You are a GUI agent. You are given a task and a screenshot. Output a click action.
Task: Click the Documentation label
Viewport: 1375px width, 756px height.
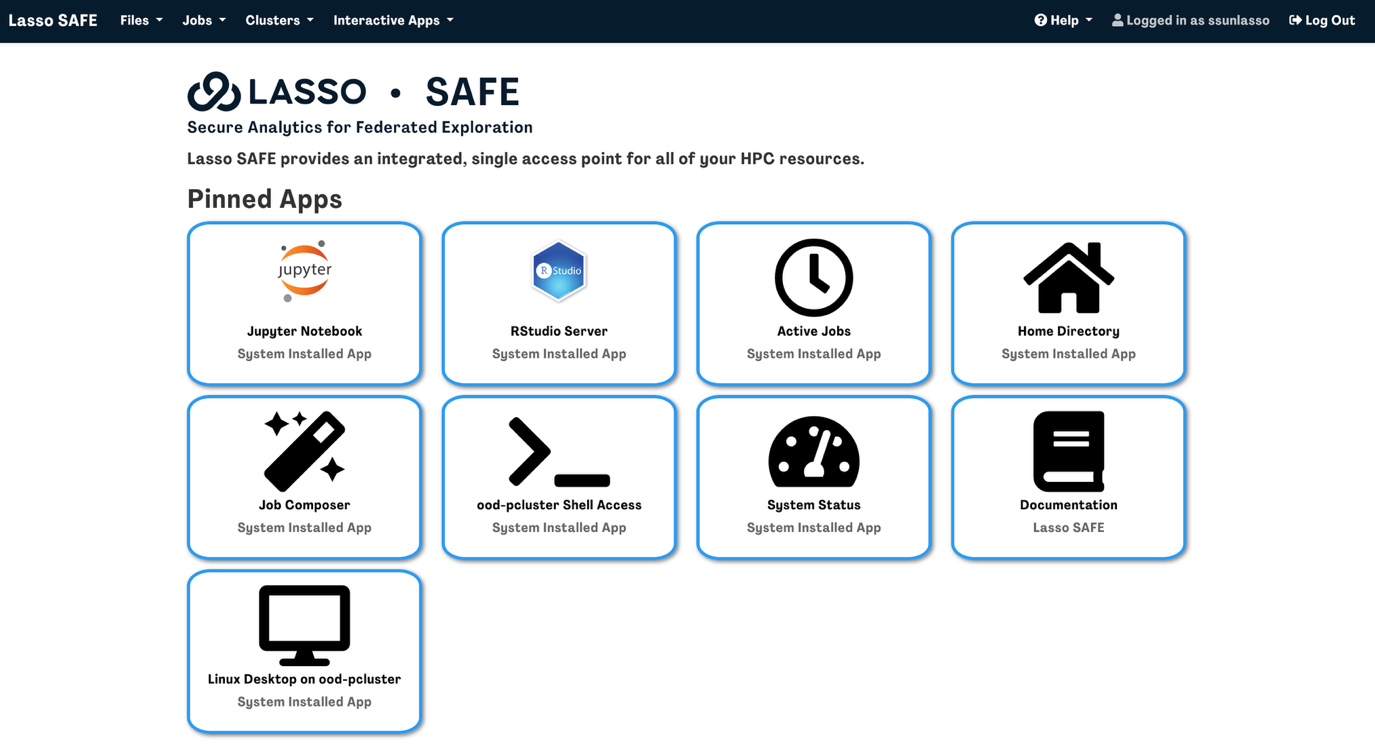1068,505
